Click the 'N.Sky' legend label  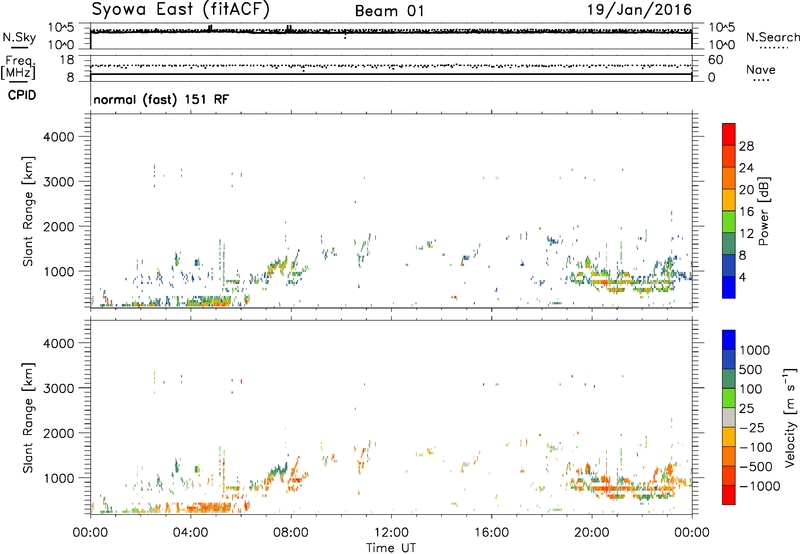19,37
